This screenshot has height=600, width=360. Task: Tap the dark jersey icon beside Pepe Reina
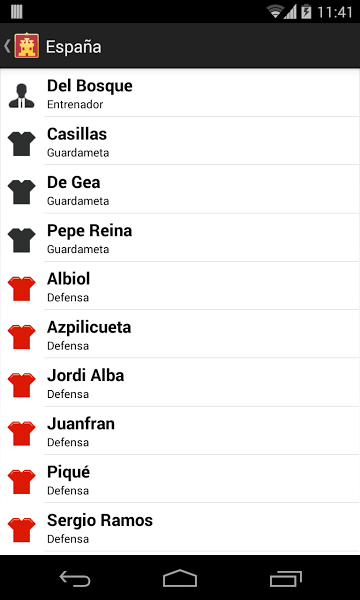(x=22, y=240)
